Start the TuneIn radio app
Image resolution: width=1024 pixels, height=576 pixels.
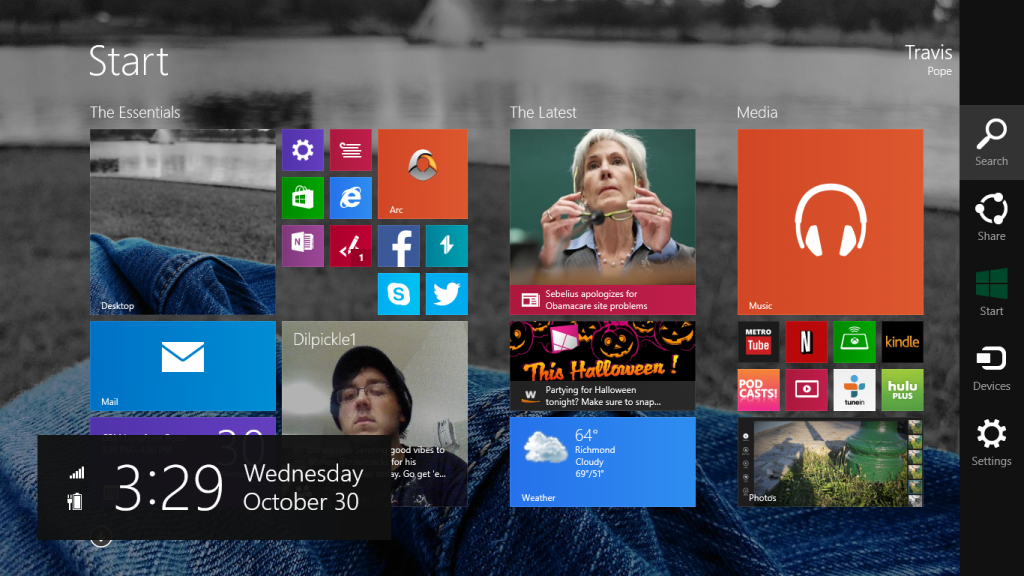click(x=854, y=390)
